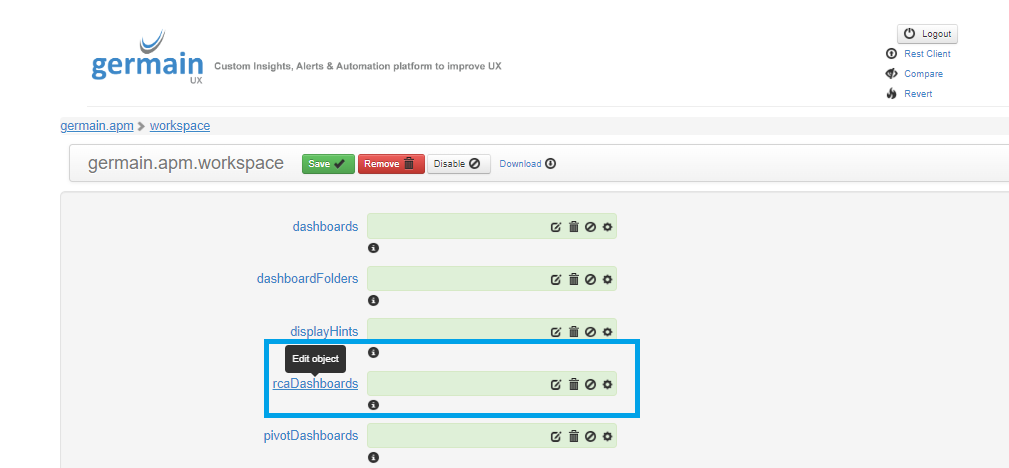Click the trash icon for dashboardFolders
The height and width of the screenshot is (468, 1009).
[574, 279]
